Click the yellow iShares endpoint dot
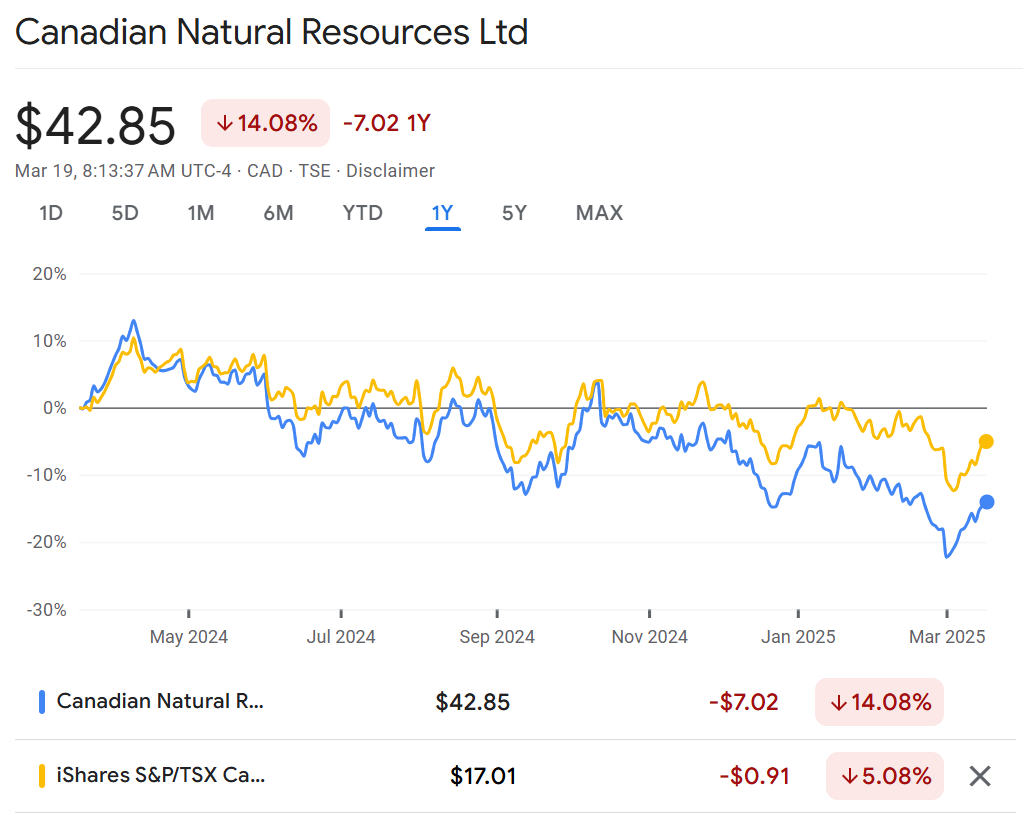1023x828 pixels. point(986,441)
